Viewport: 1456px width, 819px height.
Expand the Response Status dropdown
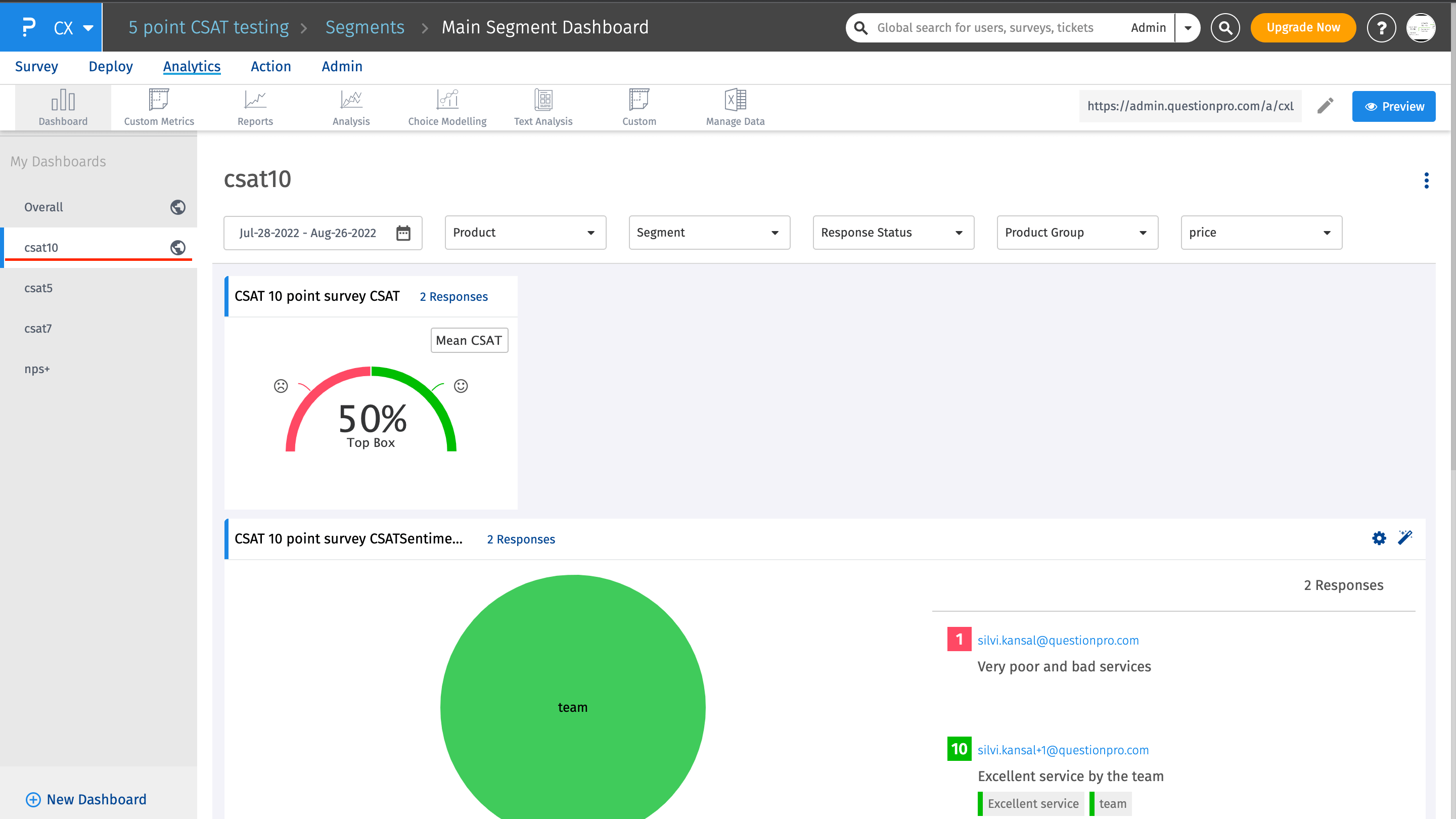click(893, 233)
